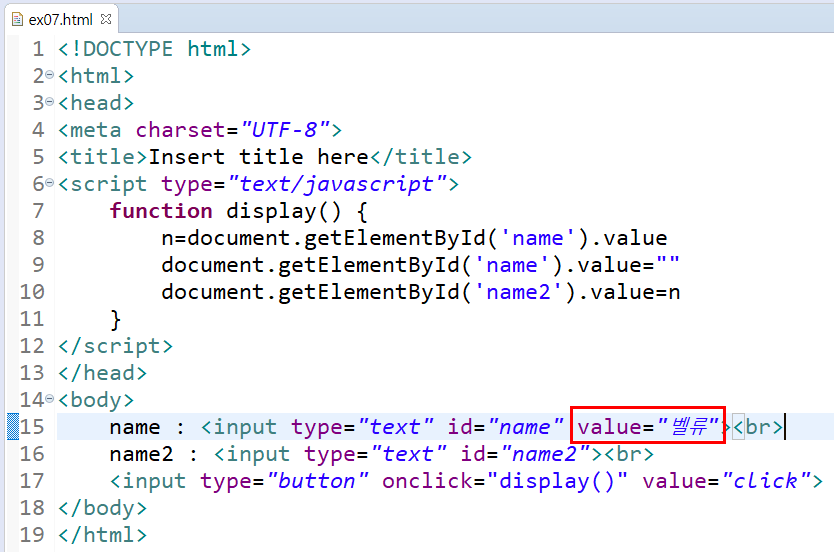834x552 pixels.
Task: Click the id="name2" attribute on line 16
Action: [x=525, y=454]
